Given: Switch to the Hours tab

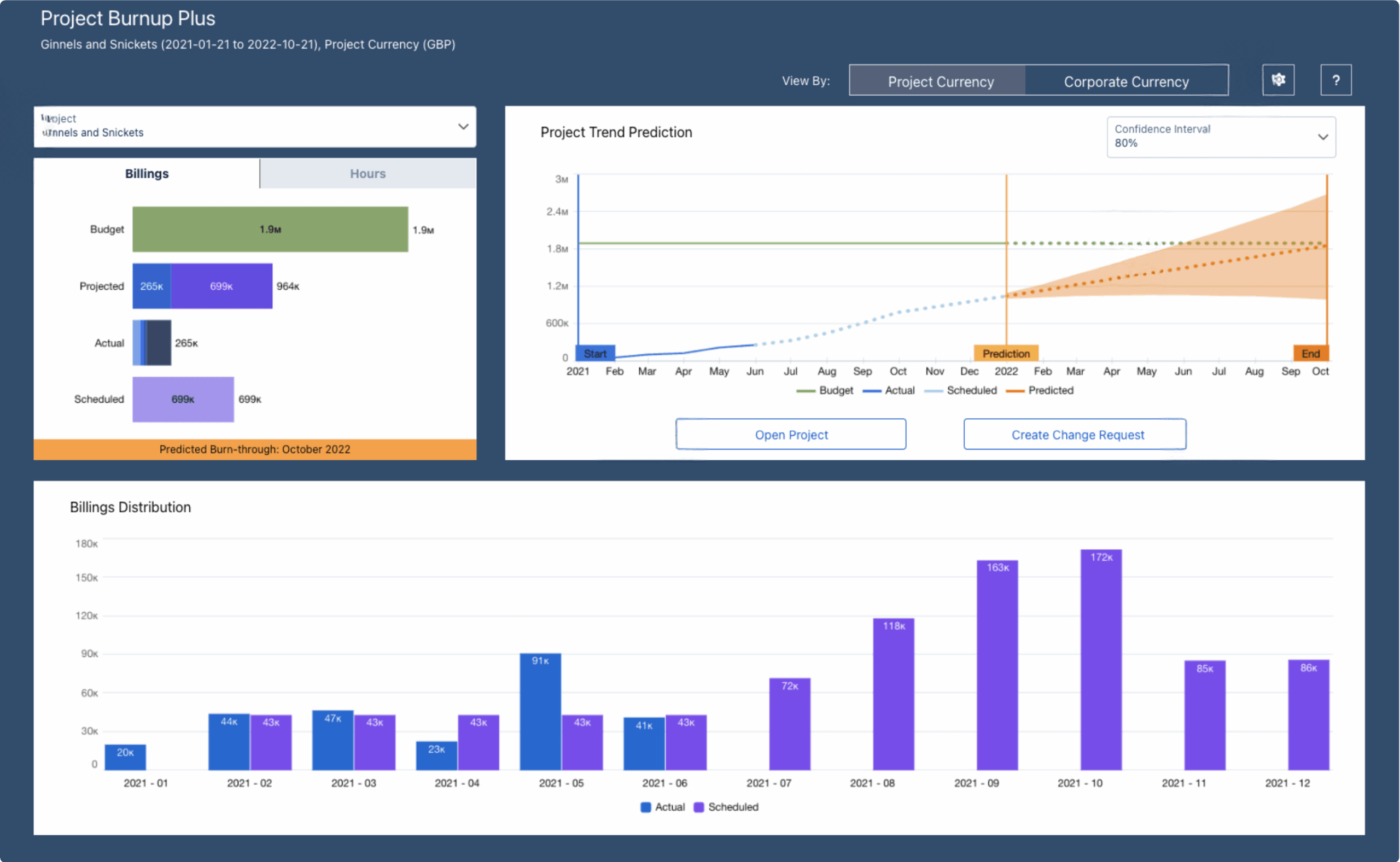Looking at the screenshot, I should 367,173.
